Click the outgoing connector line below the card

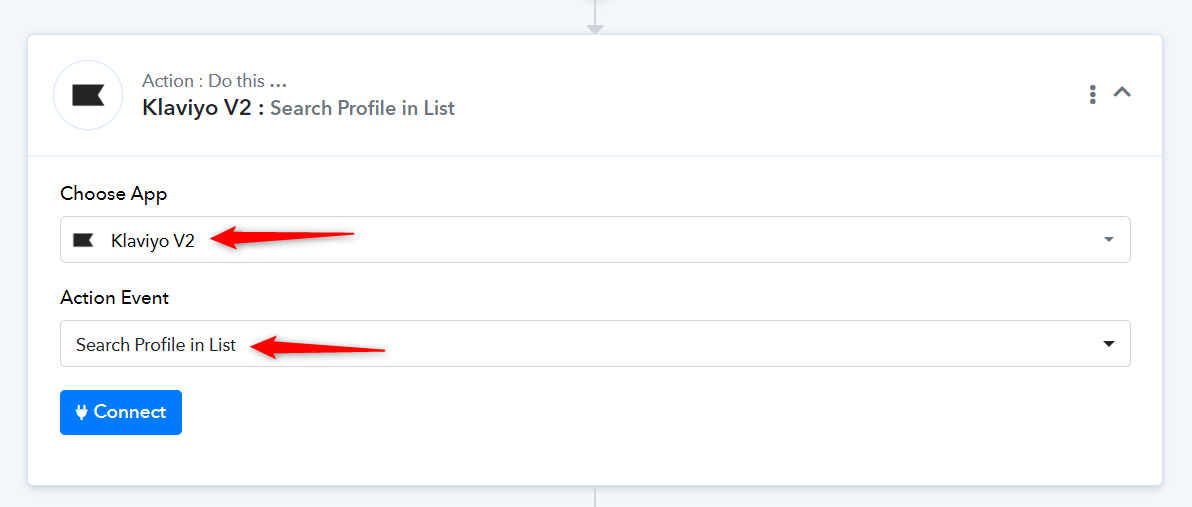point(595,496)
